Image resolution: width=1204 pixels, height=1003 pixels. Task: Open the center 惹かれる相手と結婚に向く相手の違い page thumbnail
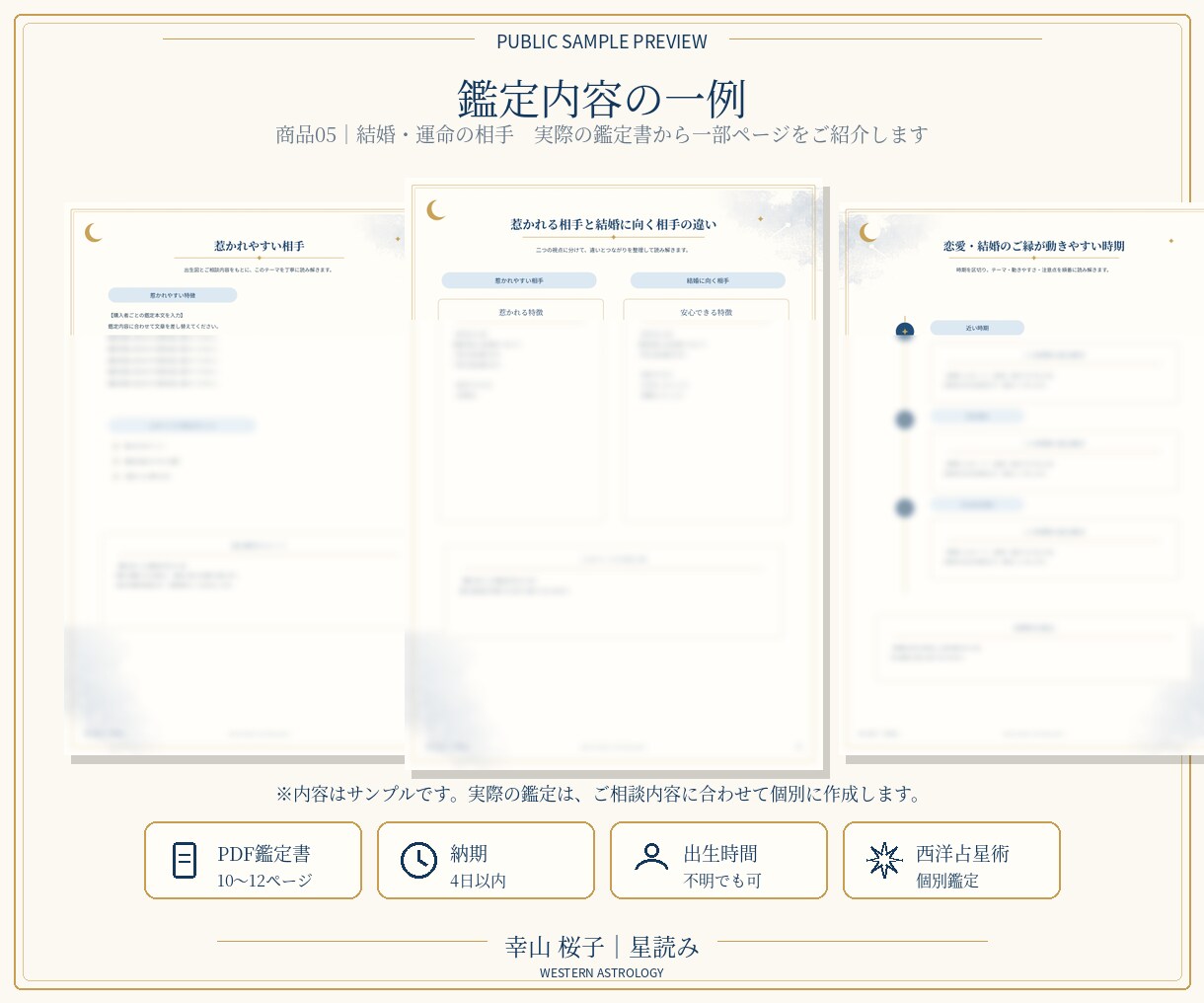click(x=614, y=475)
